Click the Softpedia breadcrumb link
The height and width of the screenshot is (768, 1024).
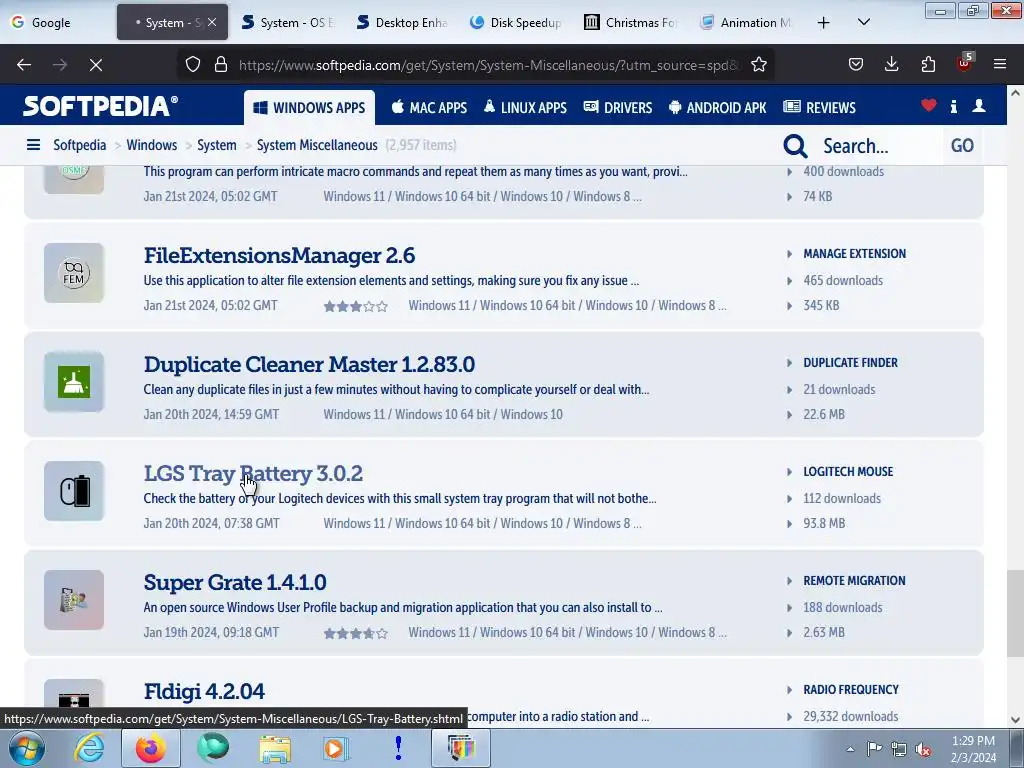[x=80, y=145]
